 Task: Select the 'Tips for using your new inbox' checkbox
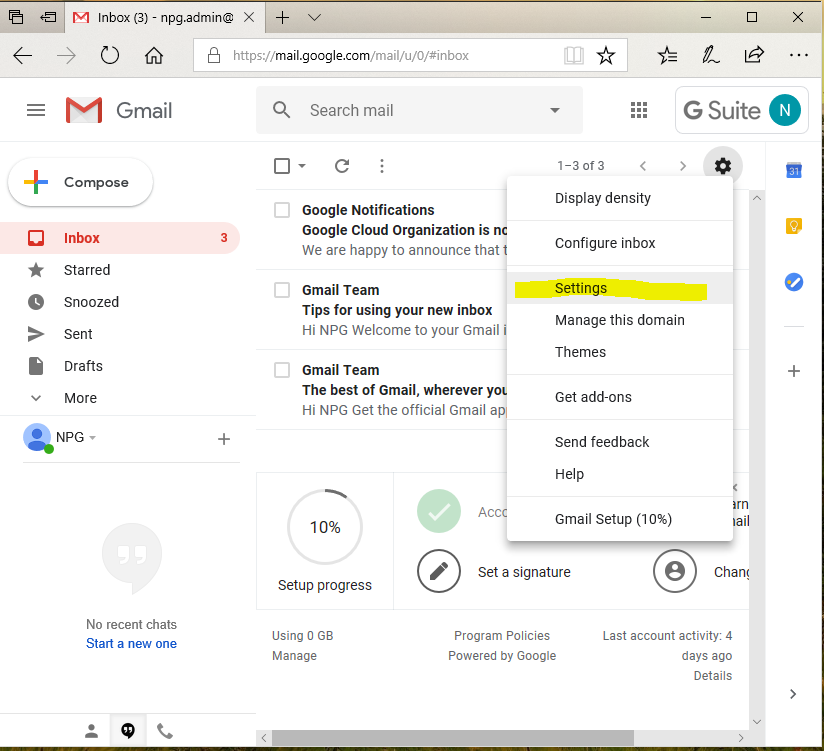tap(282, 290)
